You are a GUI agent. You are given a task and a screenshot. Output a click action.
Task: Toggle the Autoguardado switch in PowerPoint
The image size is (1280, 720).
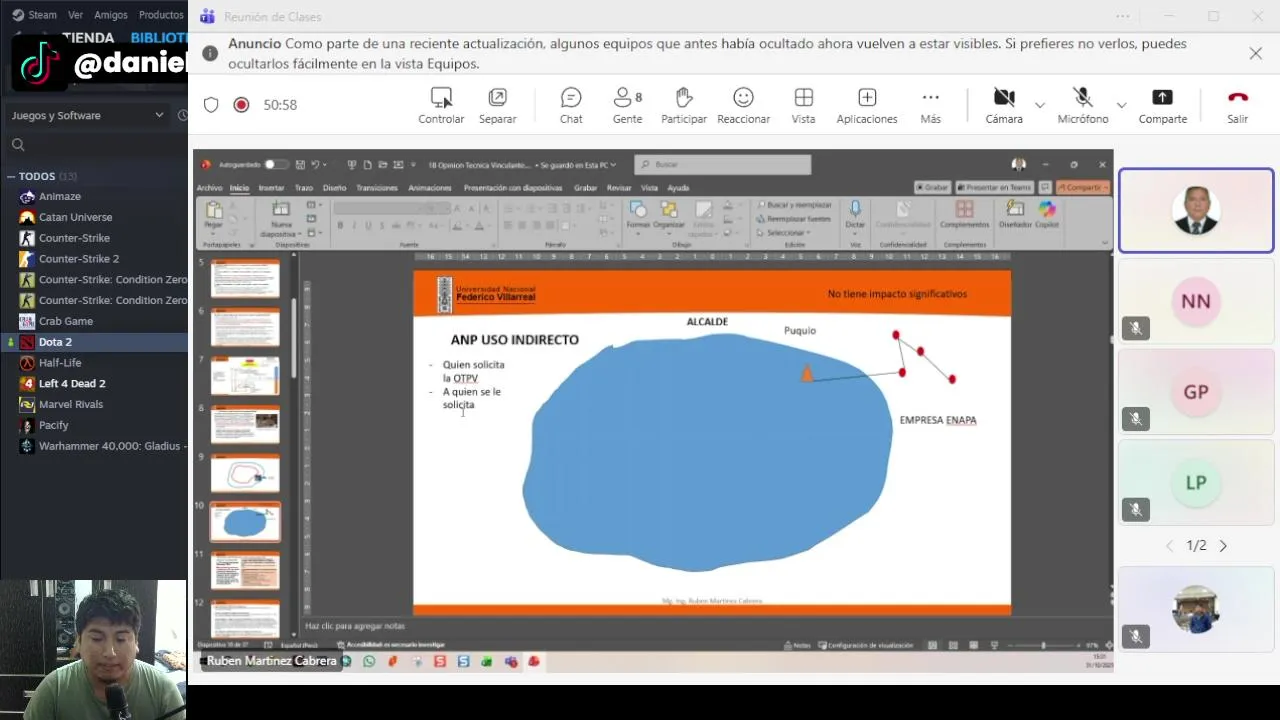click(275, 165)
